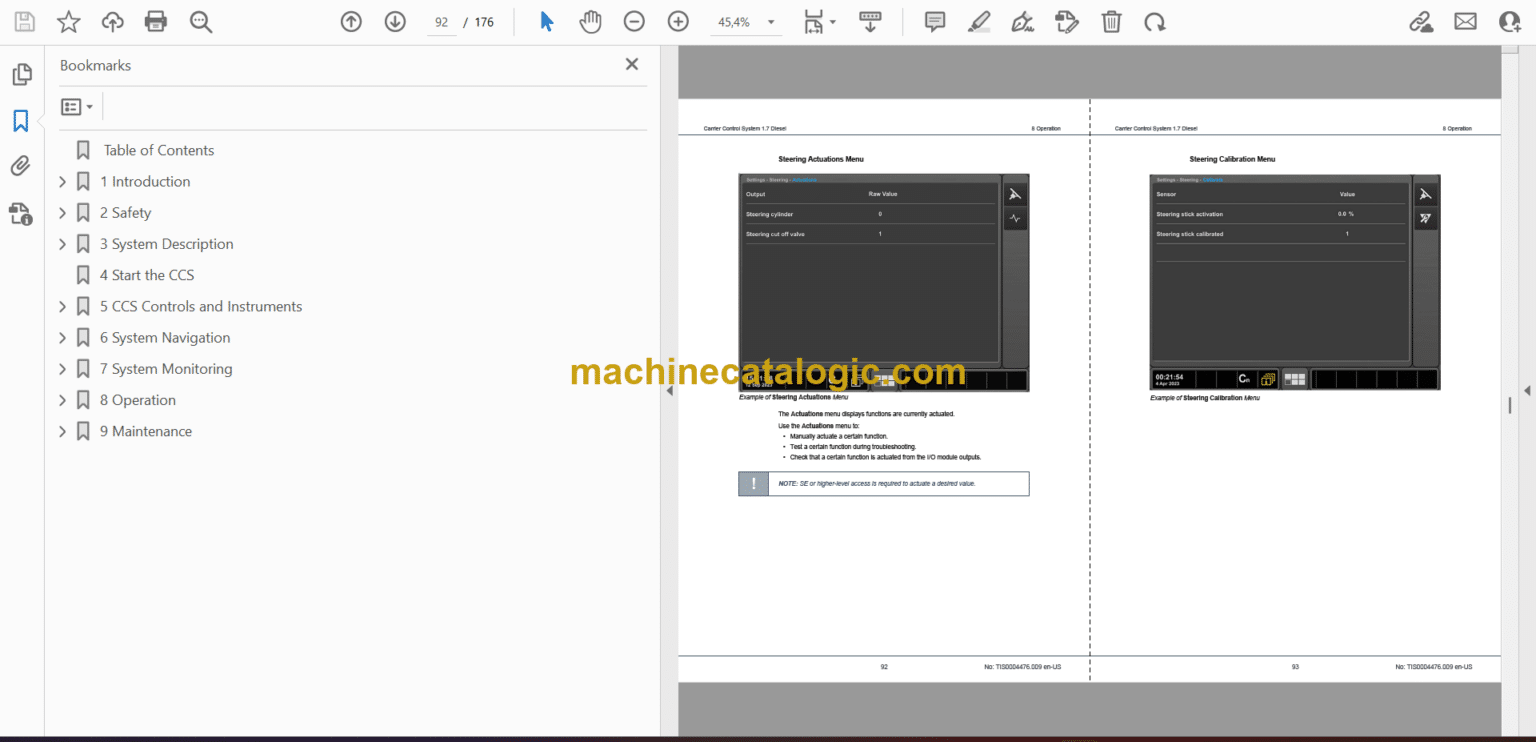Go to next page arrow
The width and height of the screenshot is (1536, 742).
point(395,22)
